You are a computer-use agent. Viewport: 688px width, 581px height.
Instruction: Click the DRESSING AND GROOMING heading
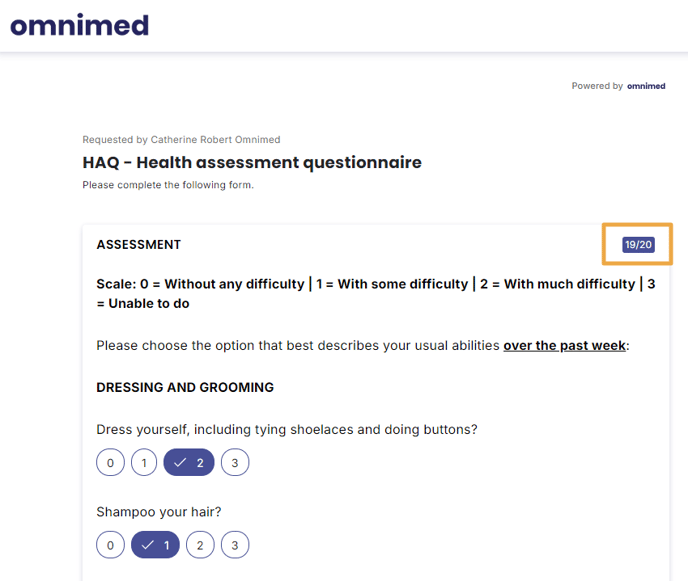[185, 387]
